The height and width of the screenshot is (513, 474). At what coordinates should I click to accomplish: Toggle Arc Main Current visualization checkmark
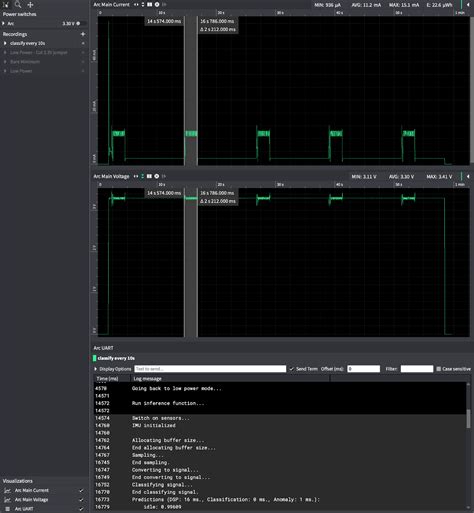coord(81,490)
